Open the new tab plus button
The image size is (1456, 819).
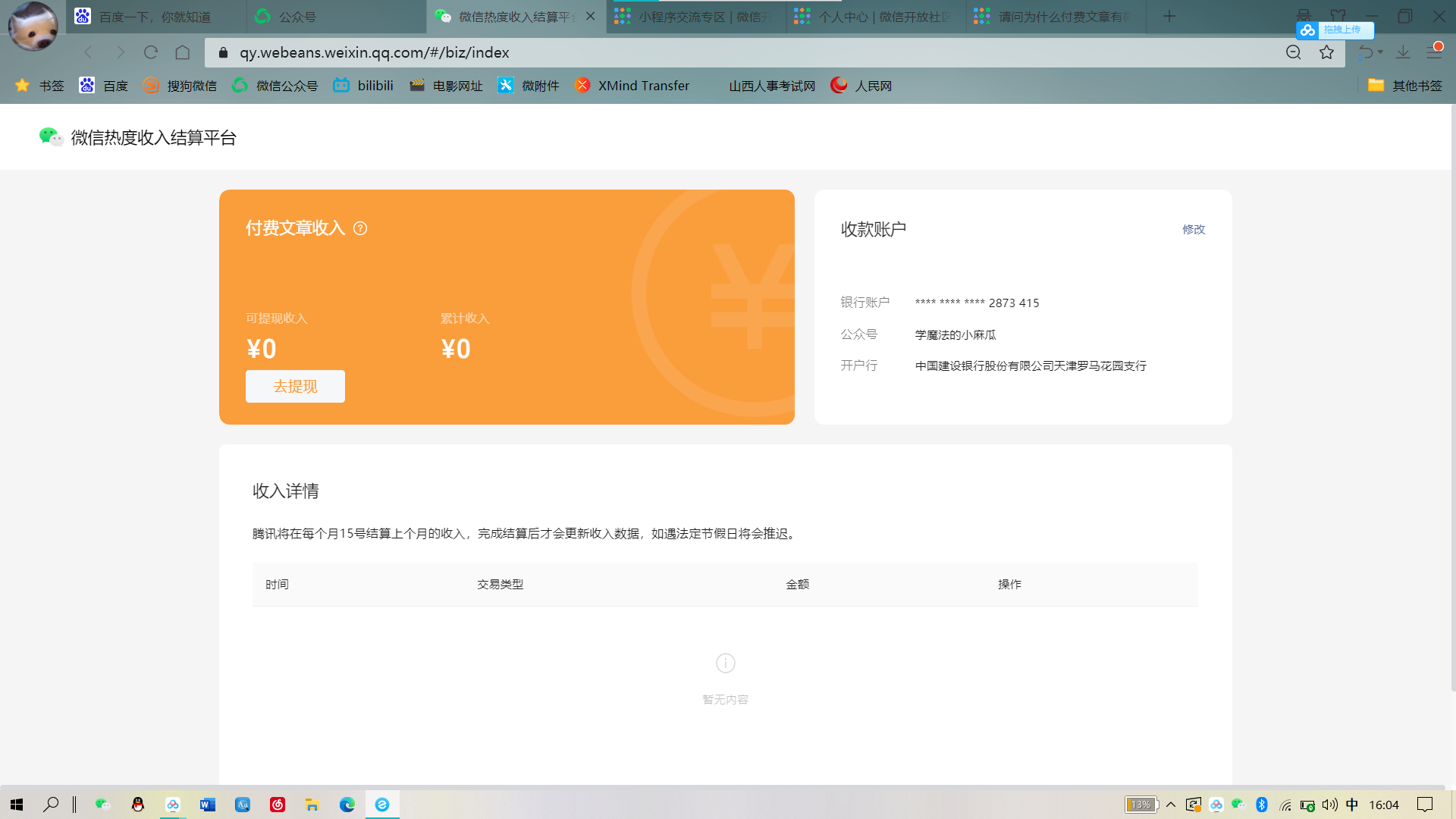[1169, 16]
